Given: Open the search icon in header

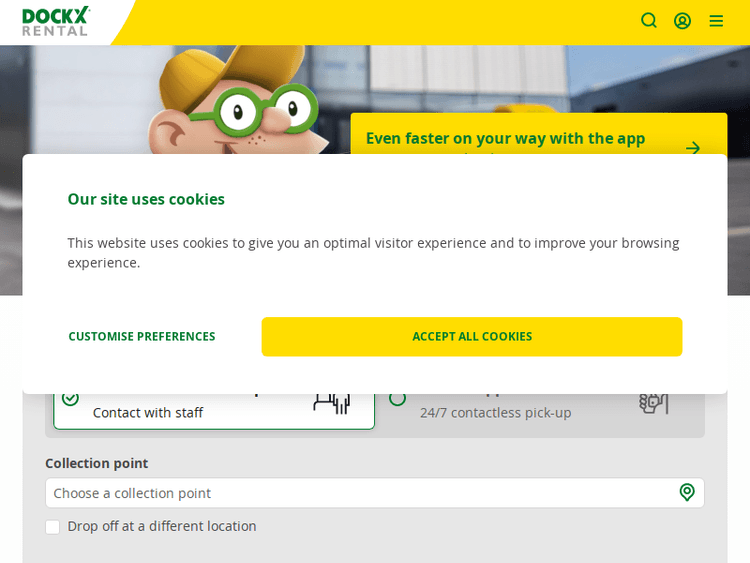Looking at the screenshot, I should coord(649,20).
